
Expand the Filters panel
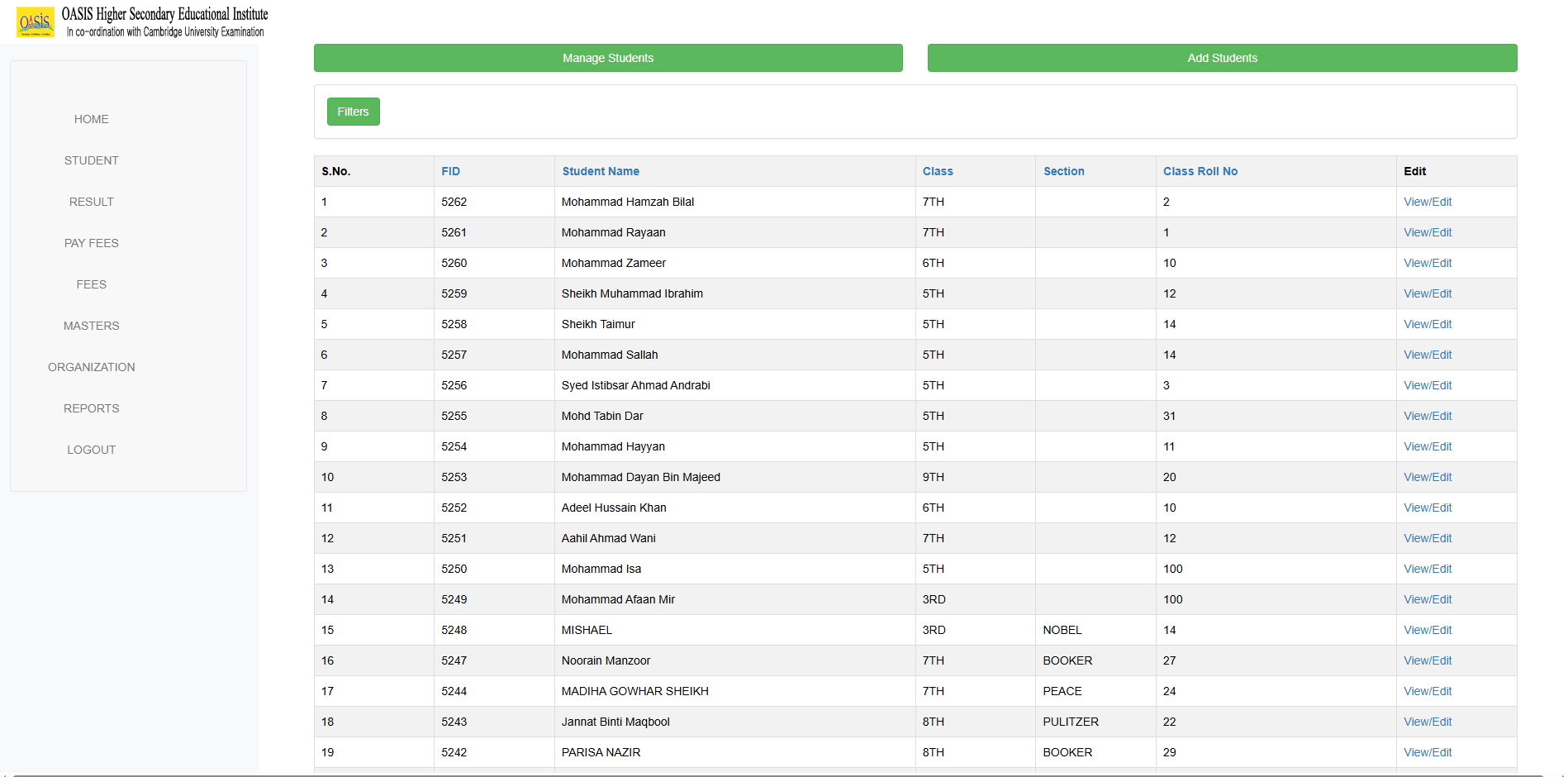click(353, 112)
